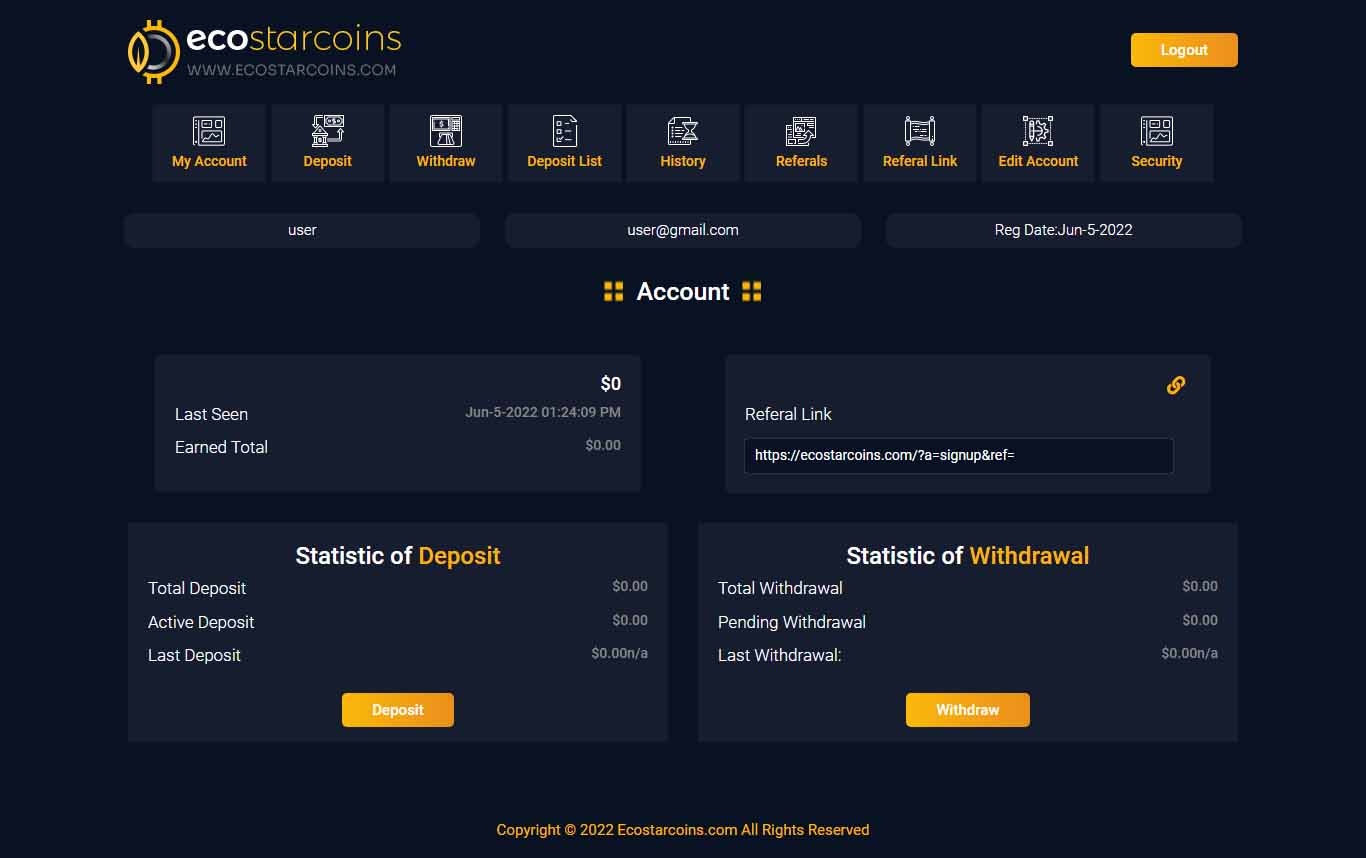This screenshot has width=1366, height=858.
Task: Click the chain link icon in Referal card
Action: 1176,385
